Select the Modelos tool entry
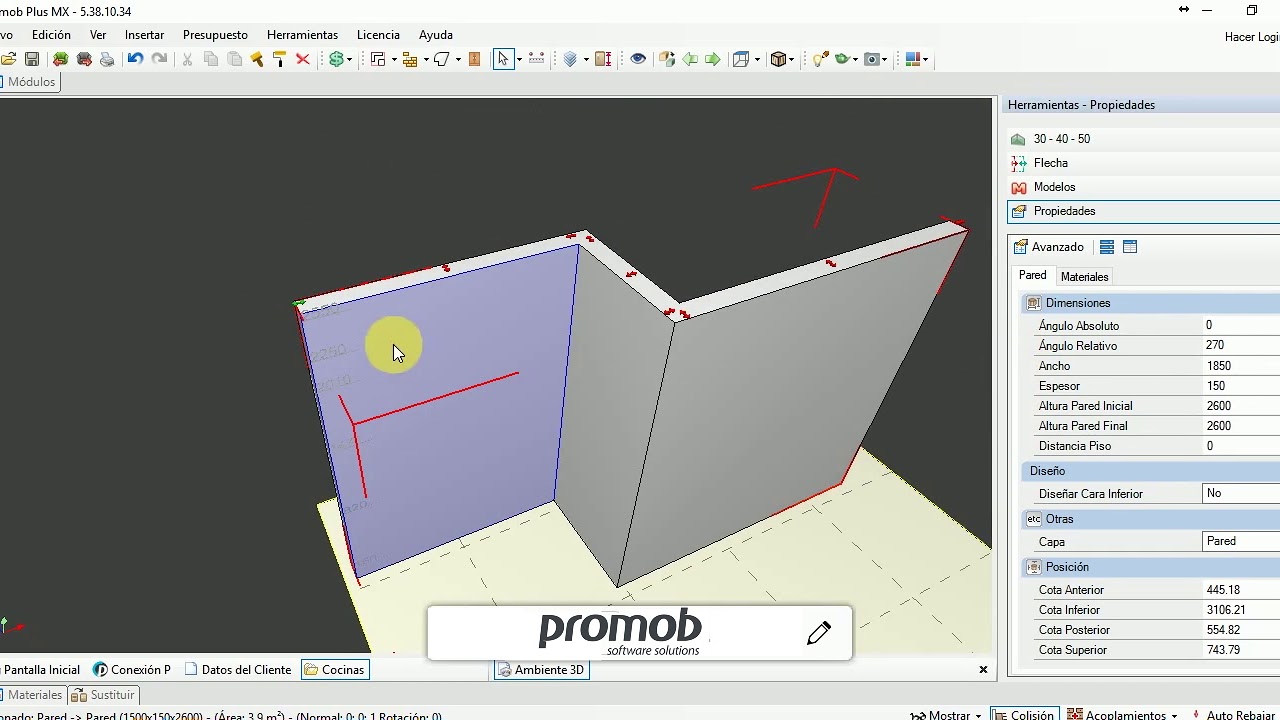 1054,187
